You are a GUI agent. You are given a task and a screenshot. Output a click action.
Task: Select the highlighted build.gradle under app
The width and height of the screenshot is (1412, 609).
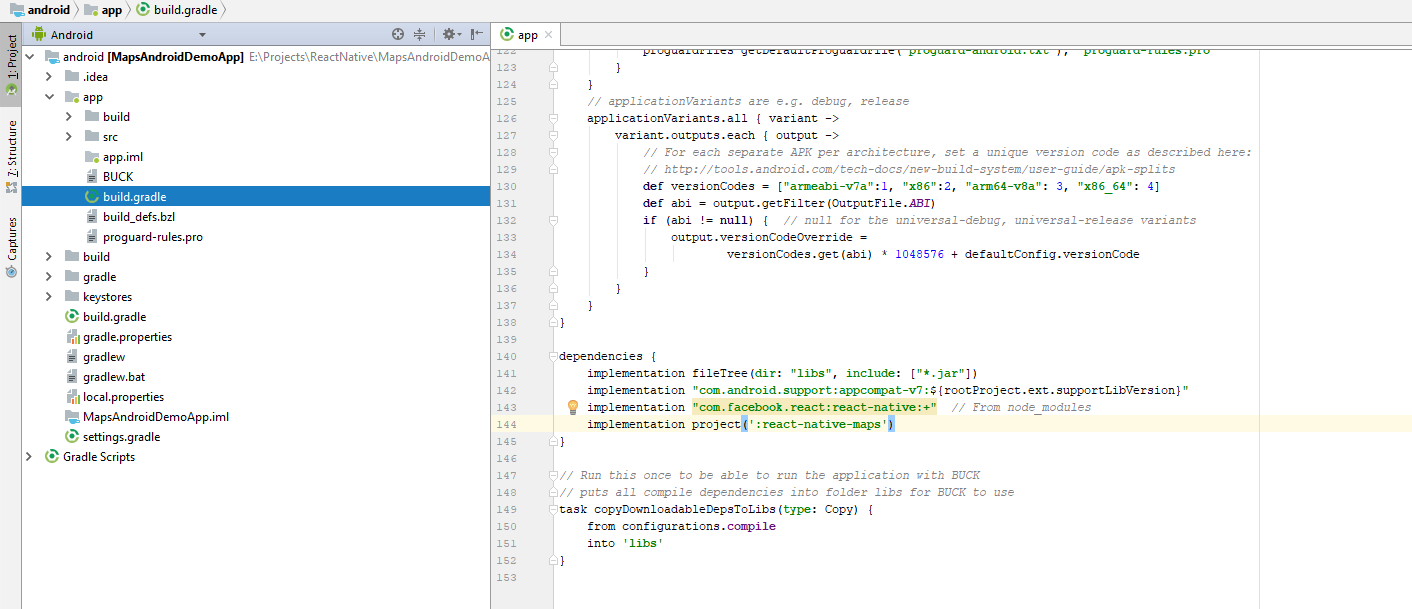(134, 197)
